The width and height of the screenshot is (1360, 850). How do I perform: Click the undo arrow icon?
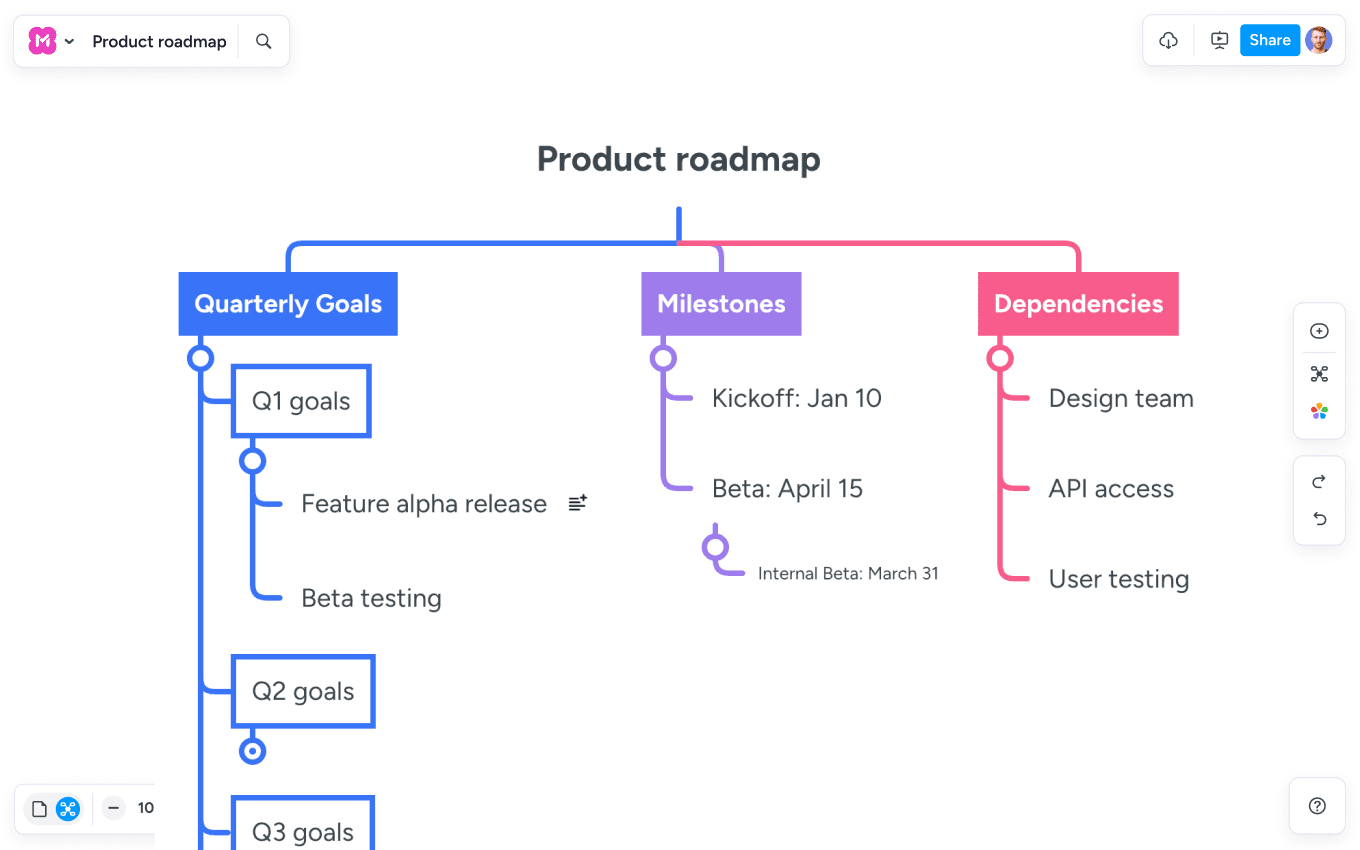[1319, 518]
